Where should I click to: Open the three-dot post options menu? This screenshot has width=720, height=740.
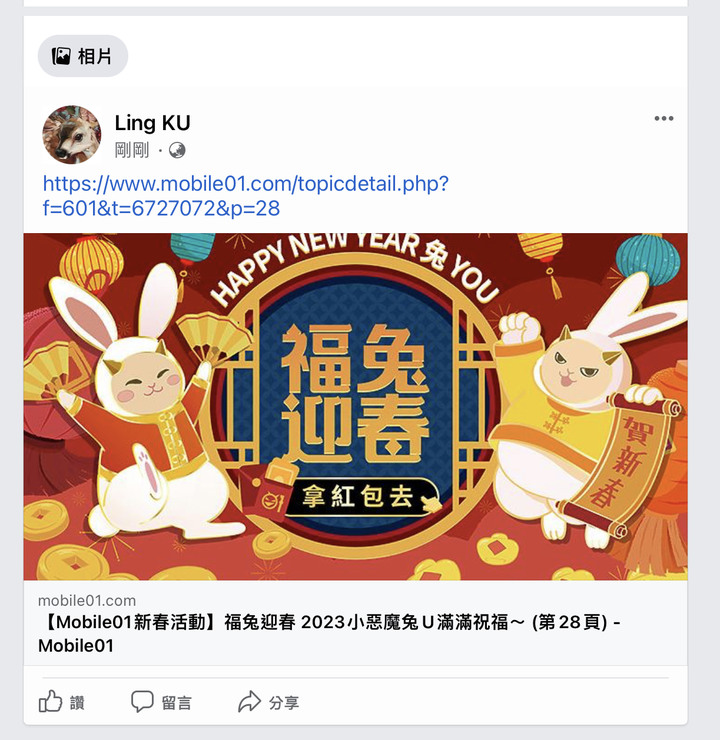click(663, 118)
